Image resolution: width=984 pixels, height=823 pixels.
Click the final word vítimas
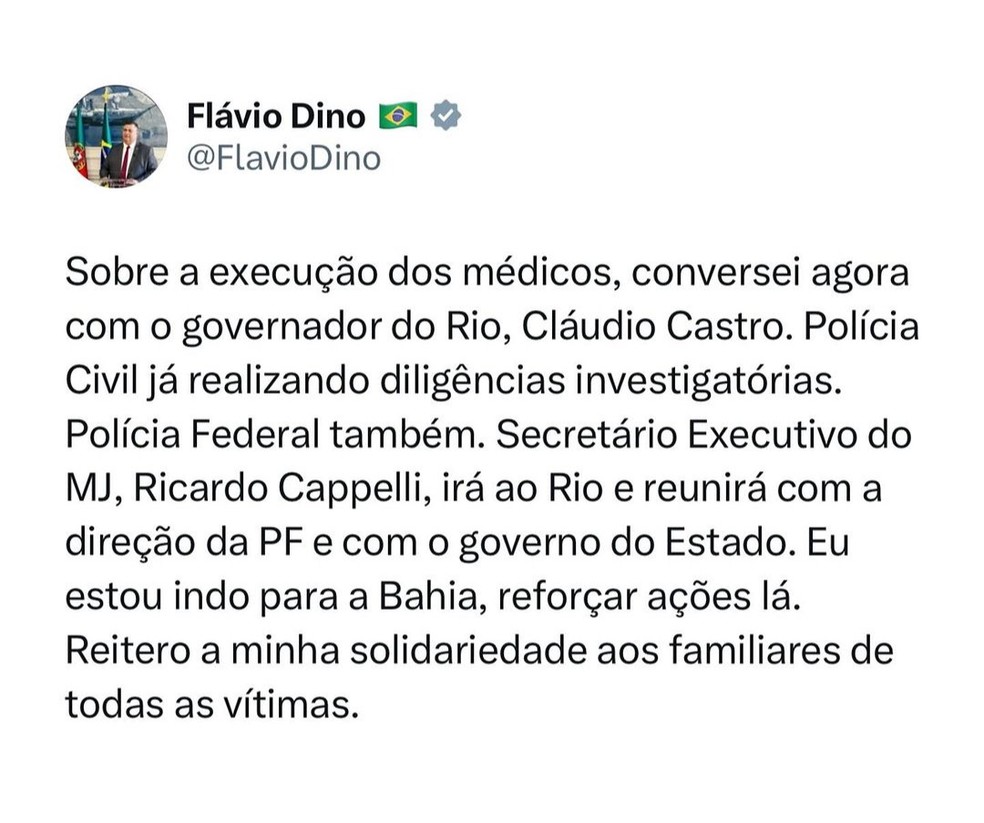291,705
